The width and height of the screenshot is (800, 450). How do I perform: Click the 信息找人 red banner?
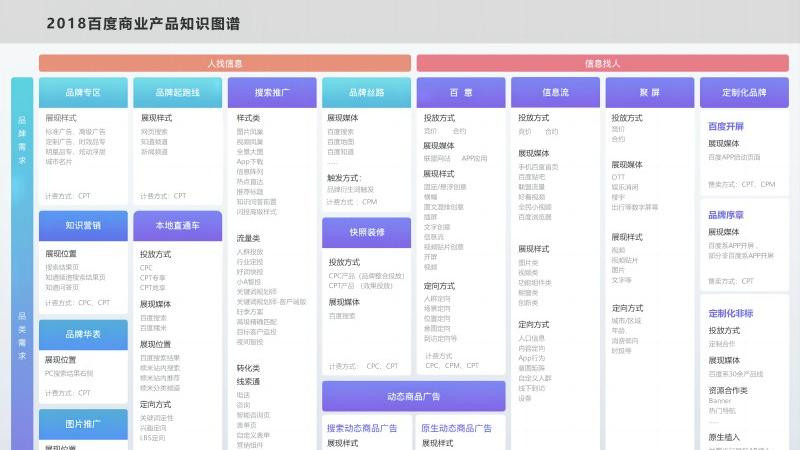pos(603,63)
